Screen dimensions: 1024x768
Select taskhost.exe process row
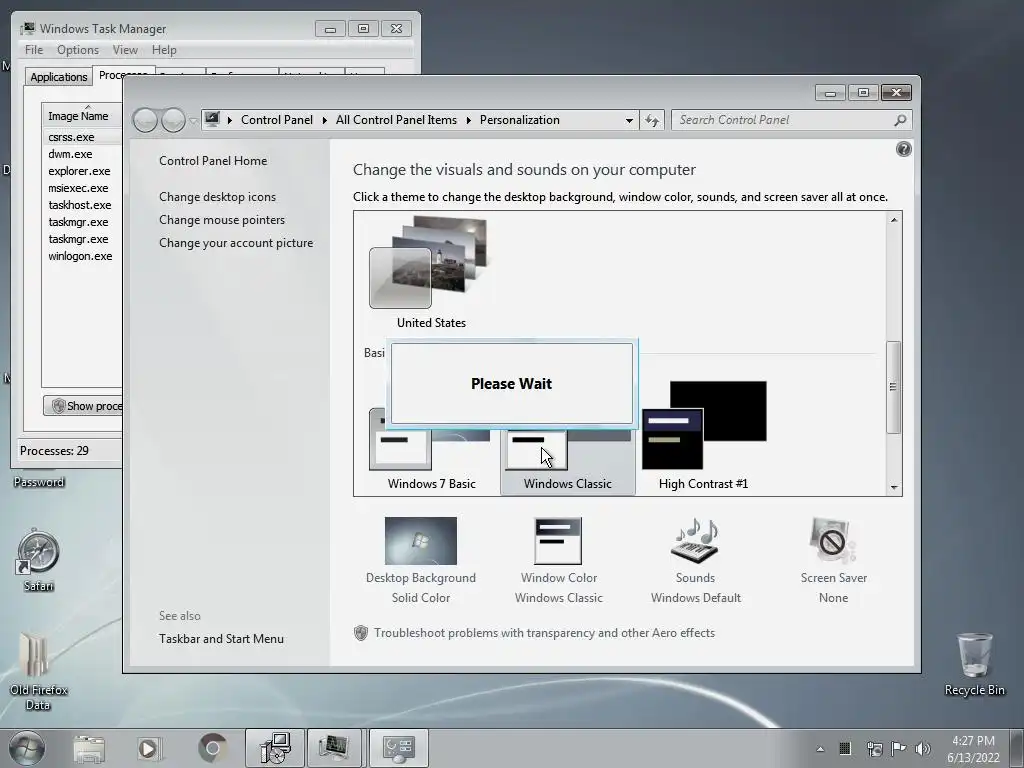82,205
